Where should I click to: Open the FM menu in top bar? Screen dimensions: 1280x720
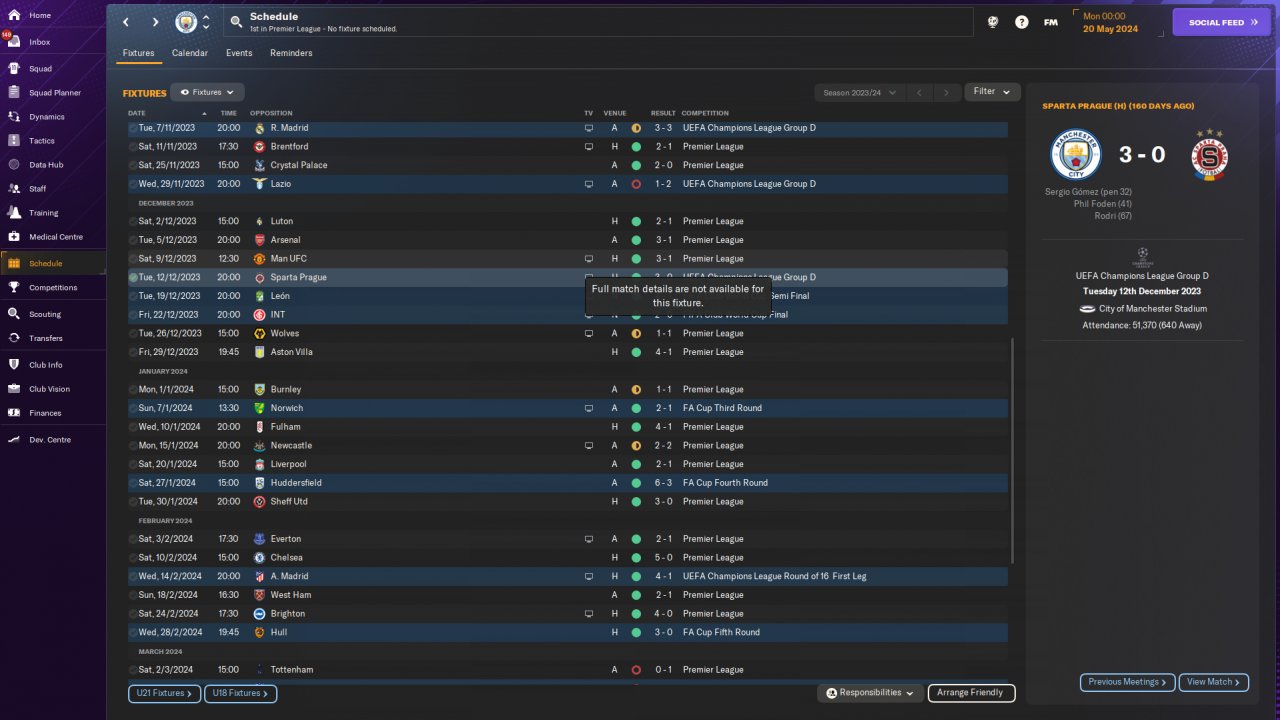tap(1050, 22)
